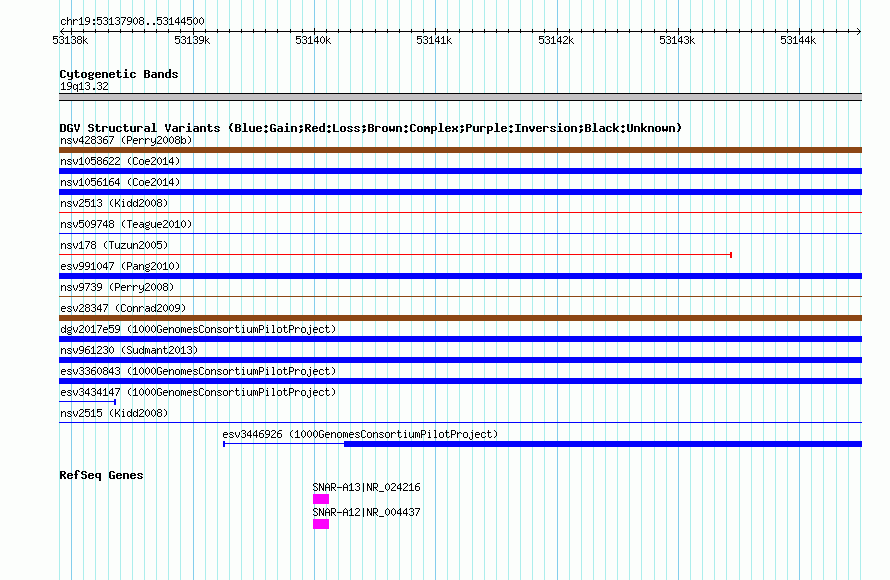Viewport: 890px width, 580px height.
Task: Select the magenta SNAR-A13 gene box
Action: [321, 499]
